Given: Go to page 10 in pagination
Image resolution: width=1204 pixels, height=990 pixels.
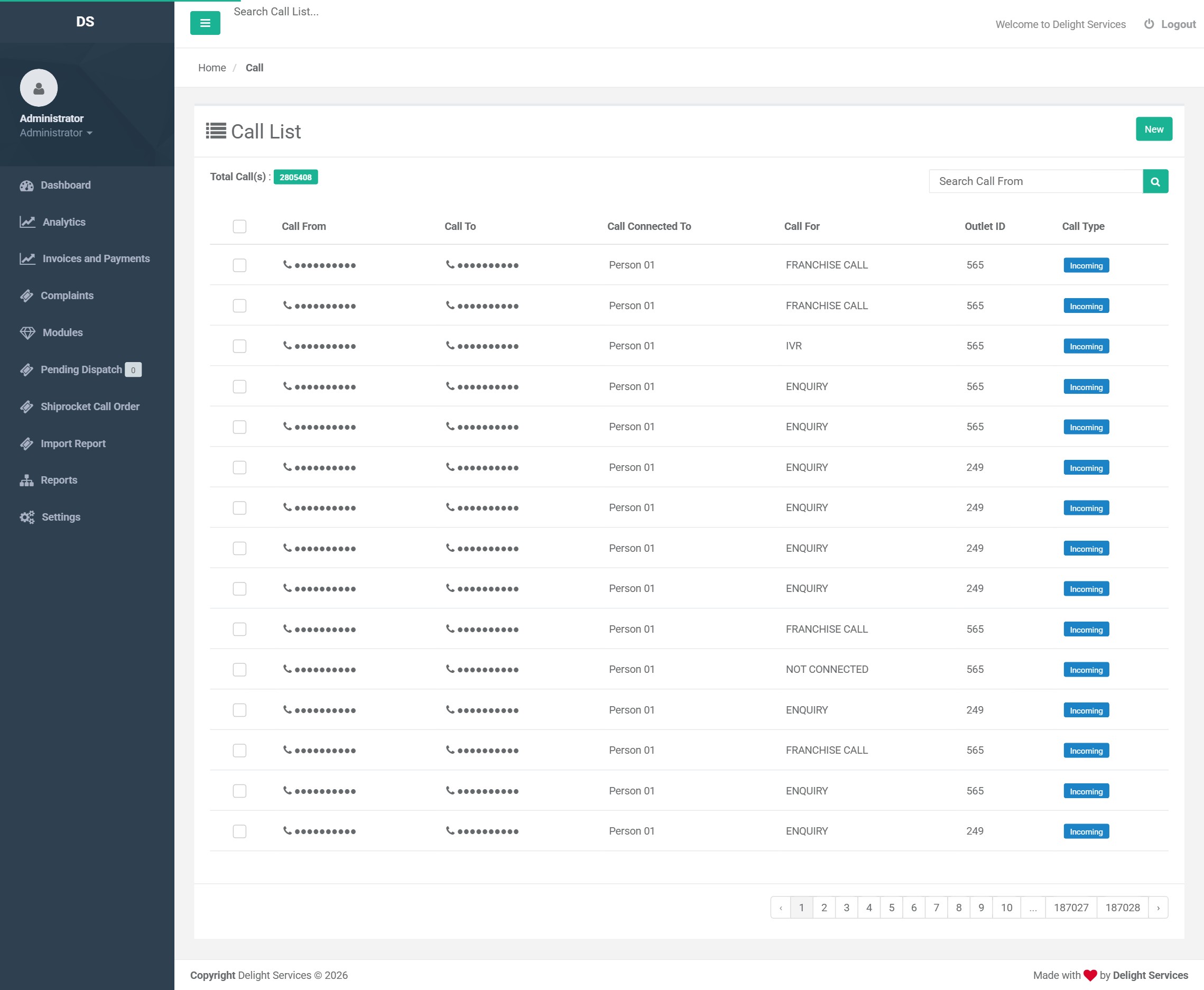Looking at the screenshot, I should (x=1007, y=908).
